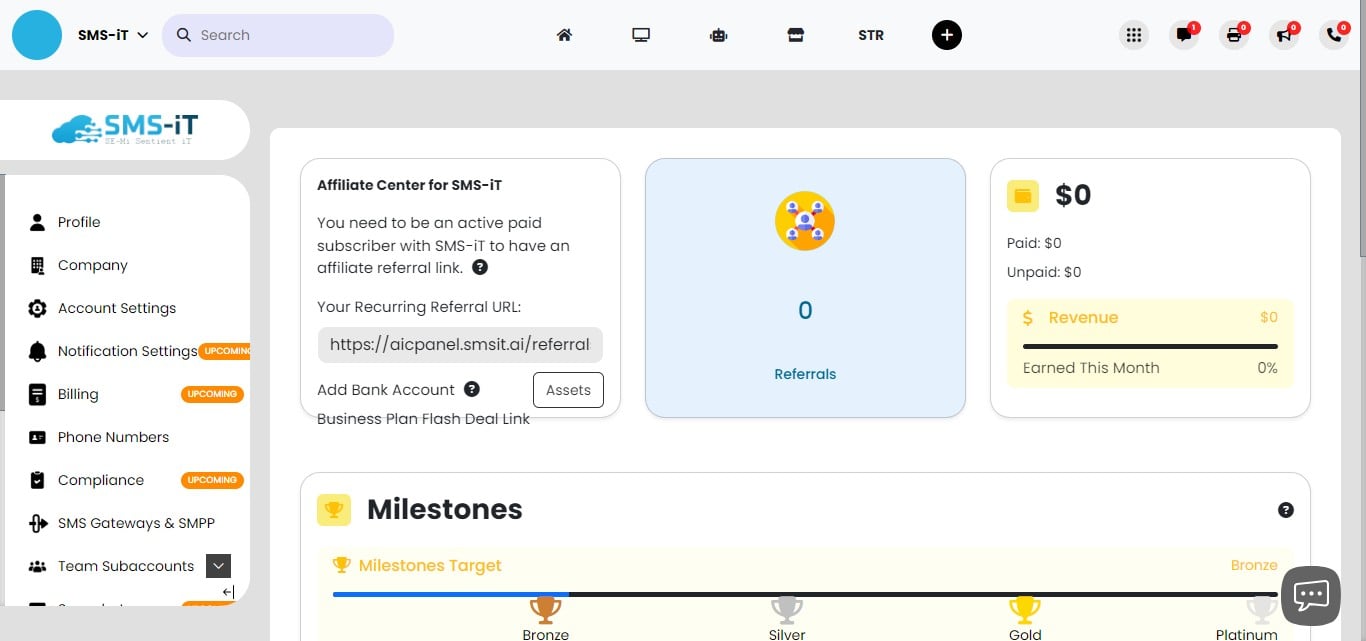Go to Account Settings
The height and width of the screenshot is (641, 1366).
click(117, 308)
